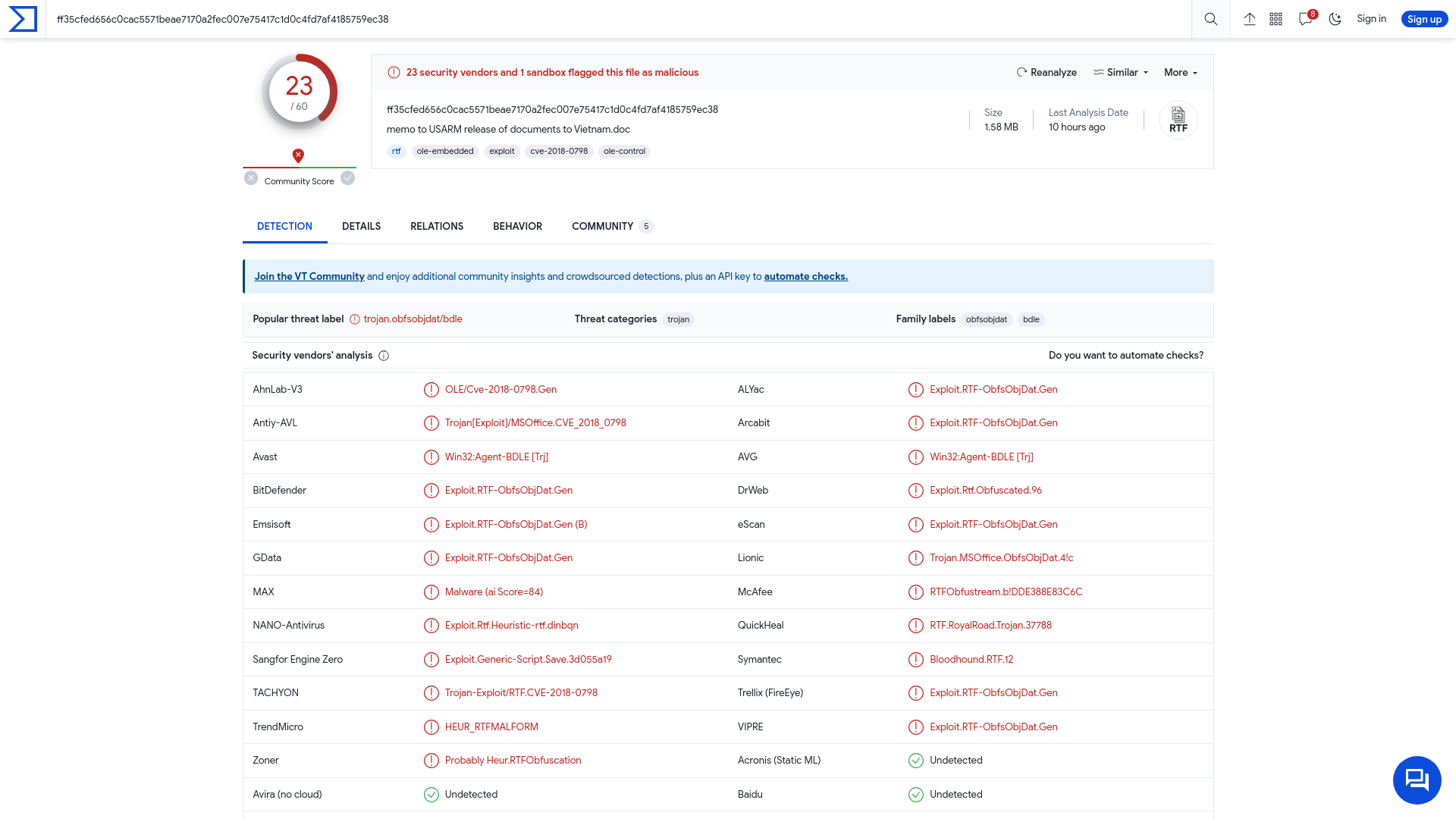
Task: Toggle the obfsobjdat family label
Action: pyautogui.click(x=986, y=319)
